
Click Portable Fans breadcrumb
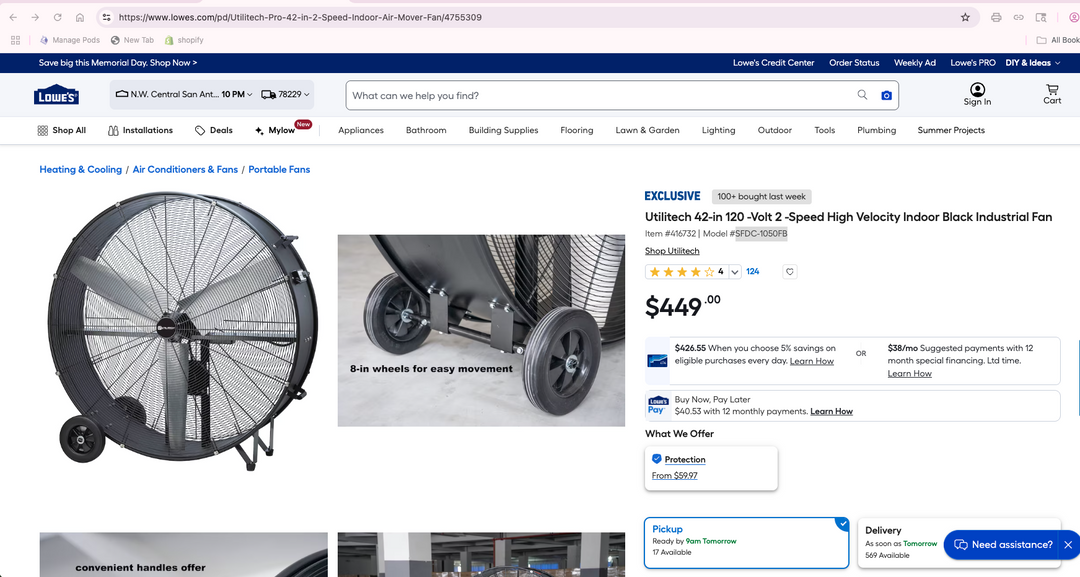[279, 169]
